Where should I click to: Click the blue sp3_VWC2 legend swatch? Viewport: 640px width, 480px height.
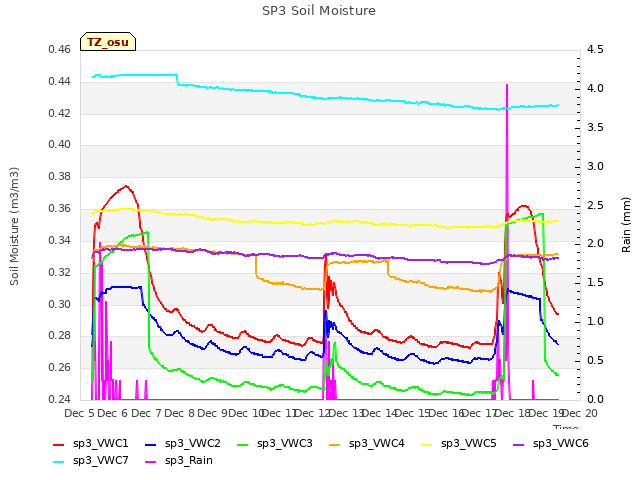[151, 444]
